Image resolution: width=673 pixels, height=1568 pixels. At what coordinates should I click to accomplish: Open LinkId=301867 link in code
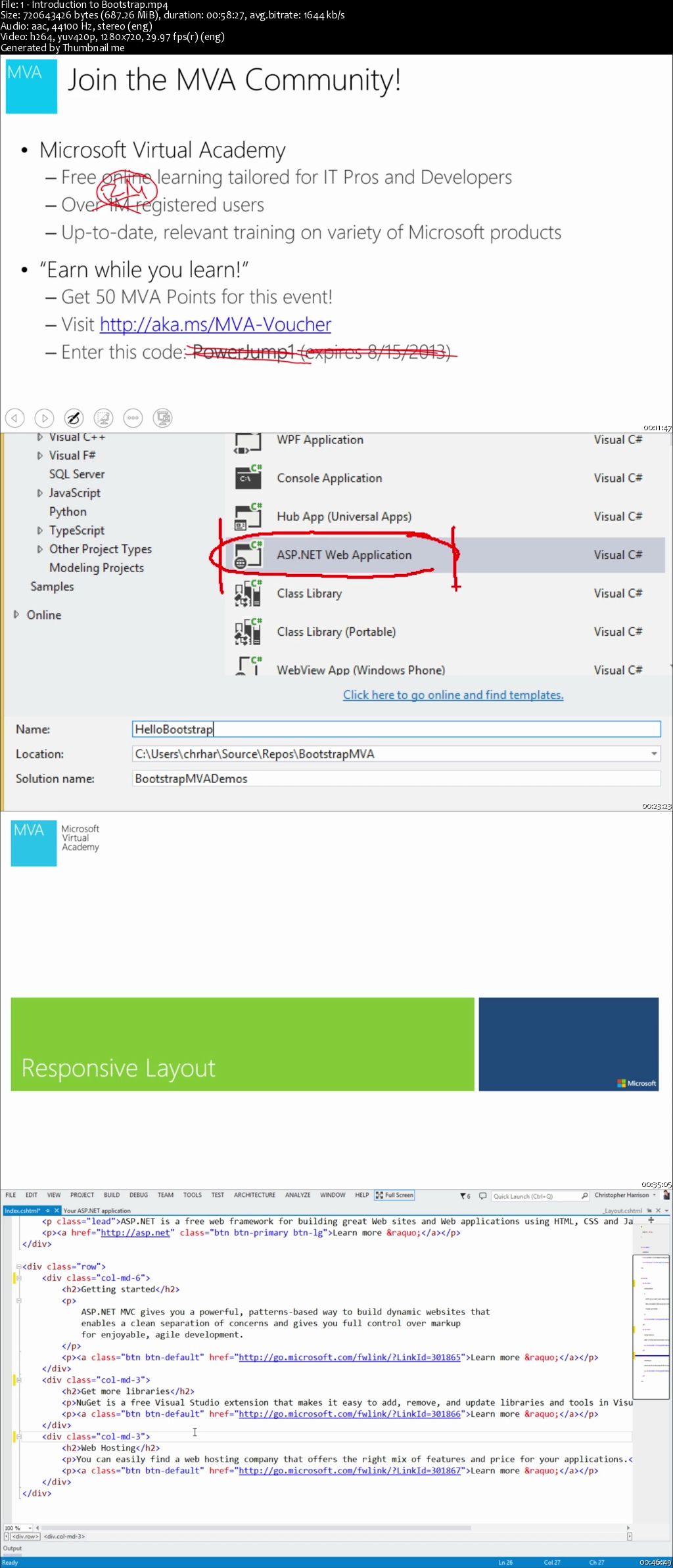tap(349, 1471)
